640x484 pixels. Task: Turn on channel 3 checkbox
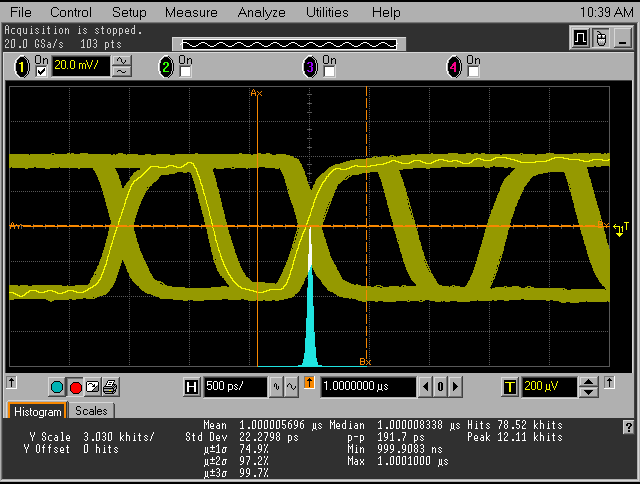(x=329, y=72)
